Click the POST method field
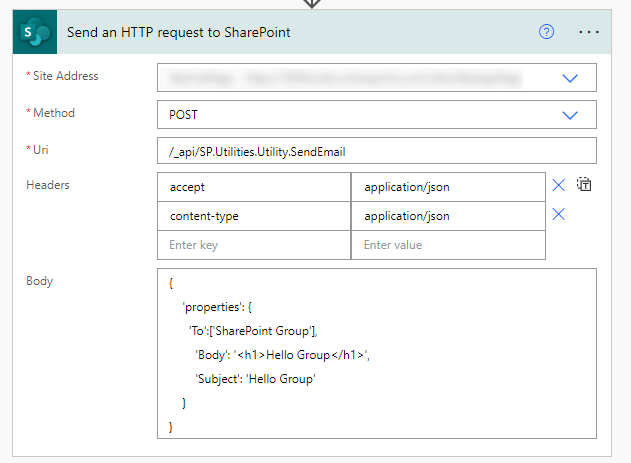This screenshot has width=631, height=463. [377, 115]
